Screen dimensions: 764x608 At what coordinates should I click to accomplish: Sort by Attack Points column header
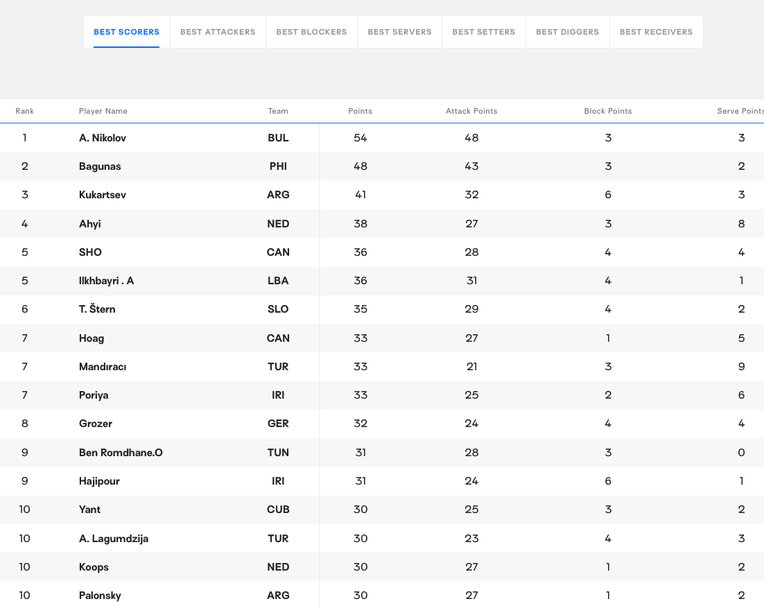[471, 111]
